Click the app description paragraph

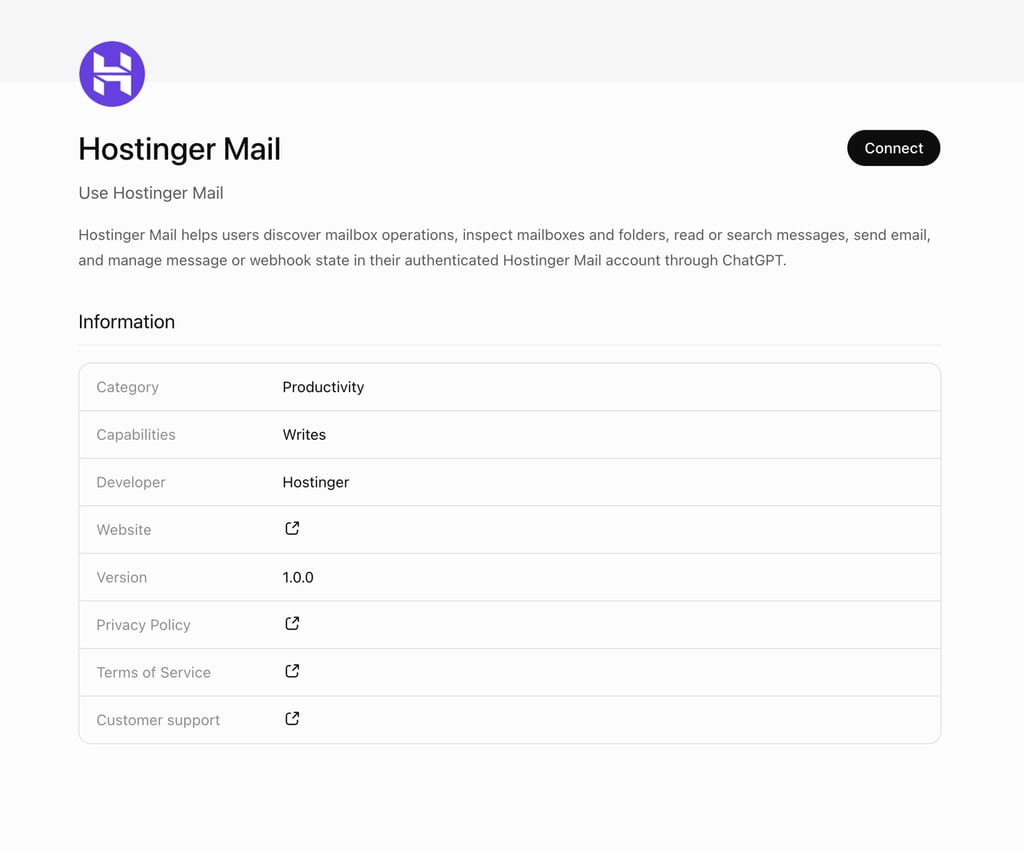[x=504, y=247]
